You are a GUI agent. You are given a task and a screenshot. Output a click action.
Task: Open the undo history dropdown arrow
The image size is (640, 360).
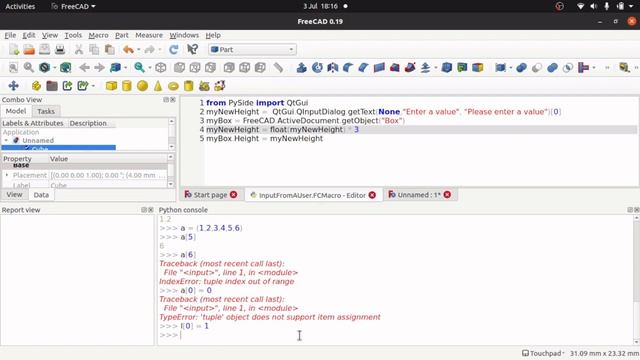coord(139,50)
